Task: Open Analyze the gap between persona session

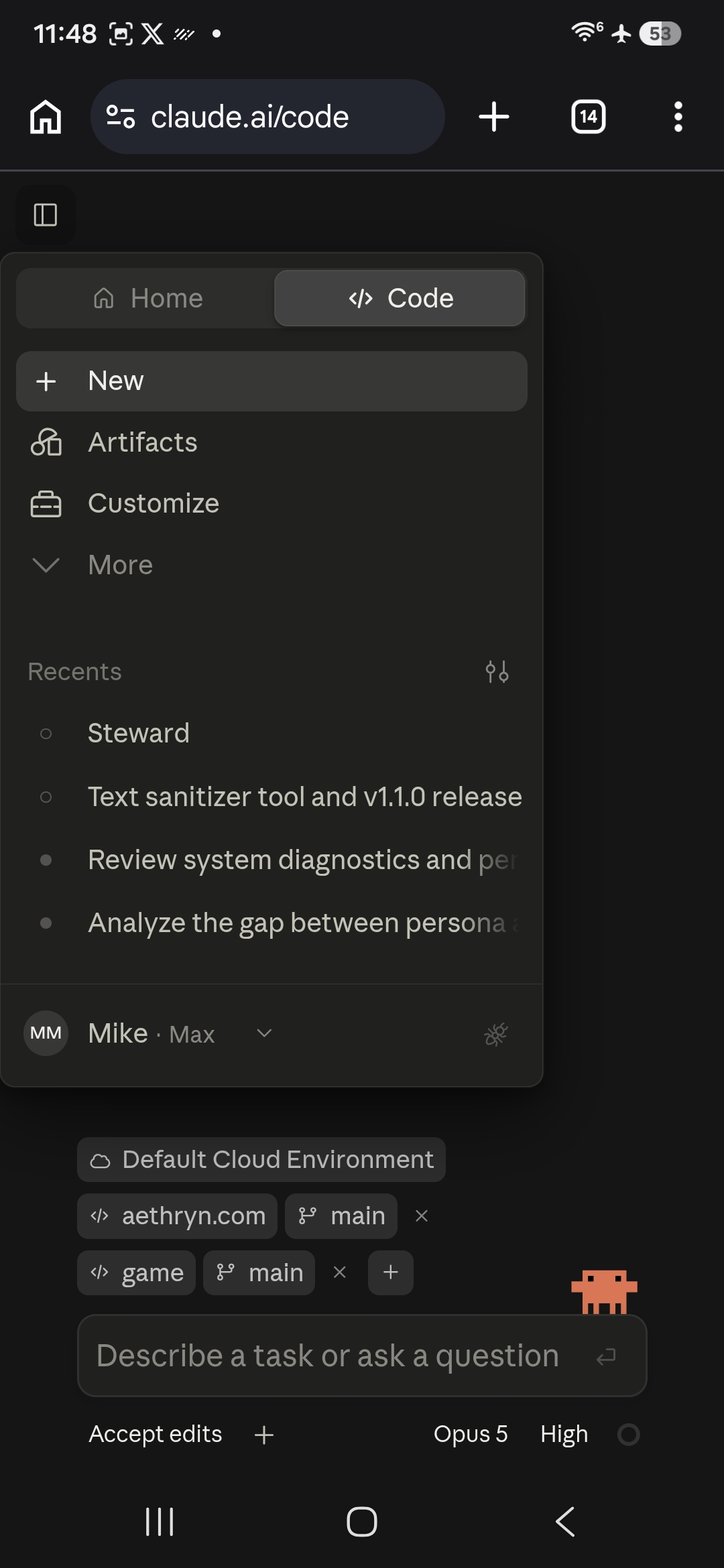Action: (x=271, y=923)
